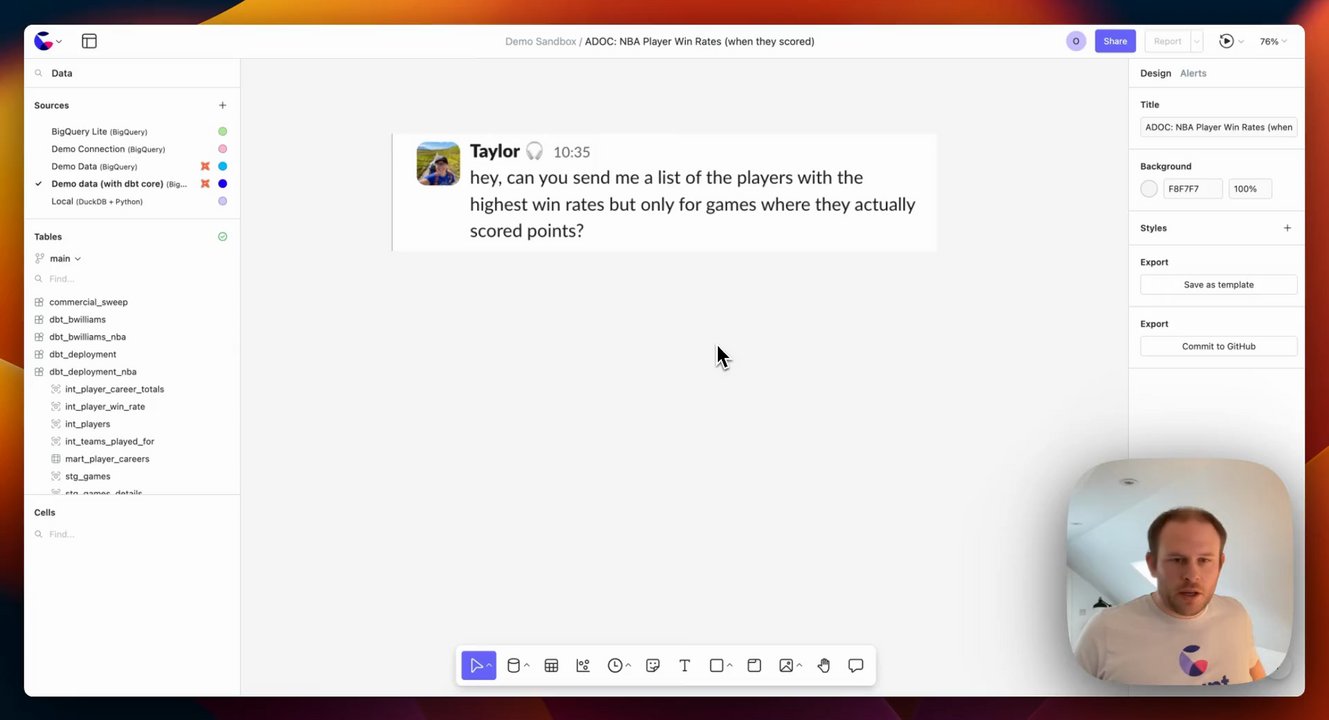The image size is (1329, 720).
Task: Add a style with the Styles plus icon
Action: [1287, 228]
